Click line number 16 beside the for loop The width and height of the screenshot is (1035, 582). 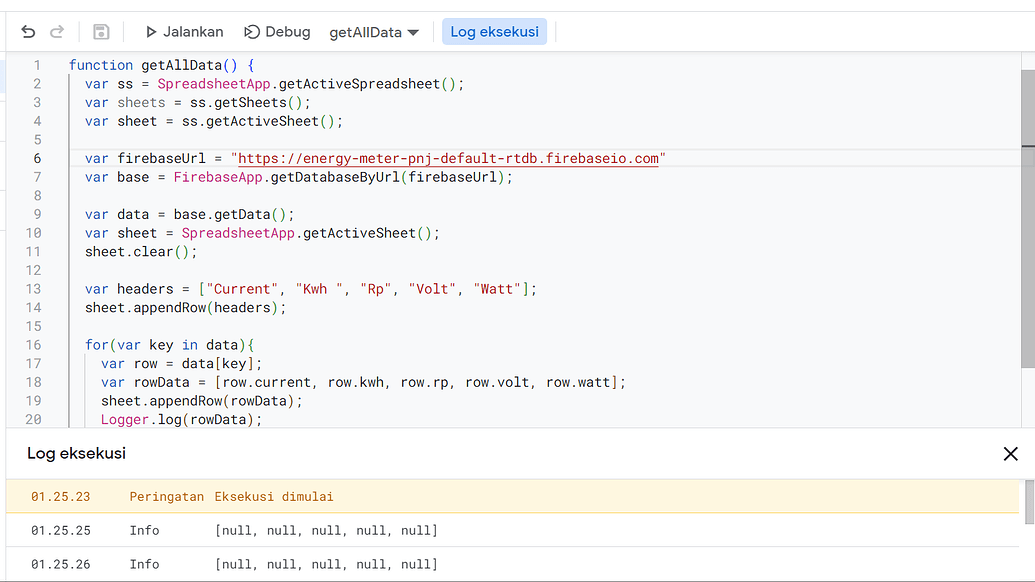[x=33, y=345]
